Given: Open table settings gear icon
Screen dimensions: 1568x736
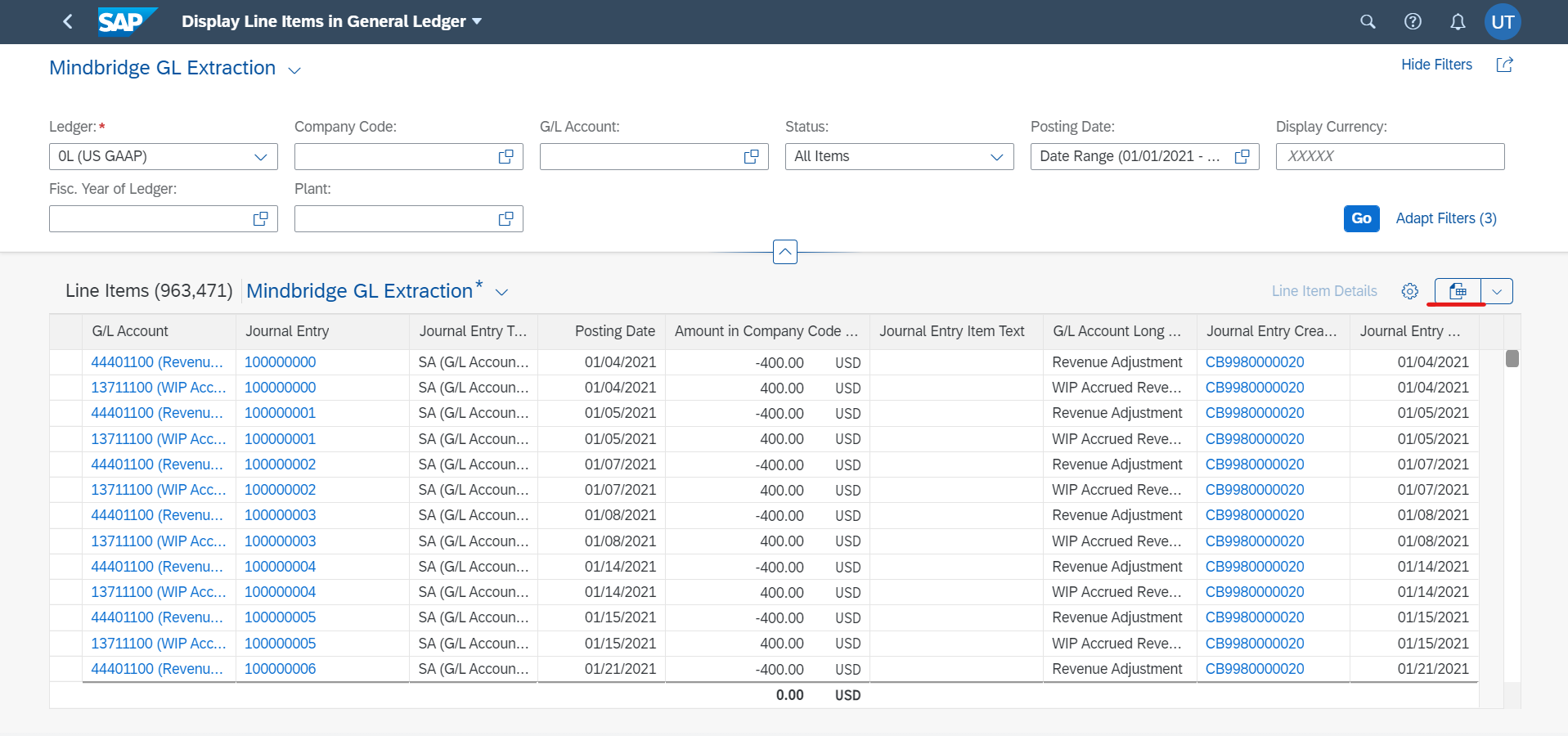Looking at the screenshot, I should point(1409,291).
